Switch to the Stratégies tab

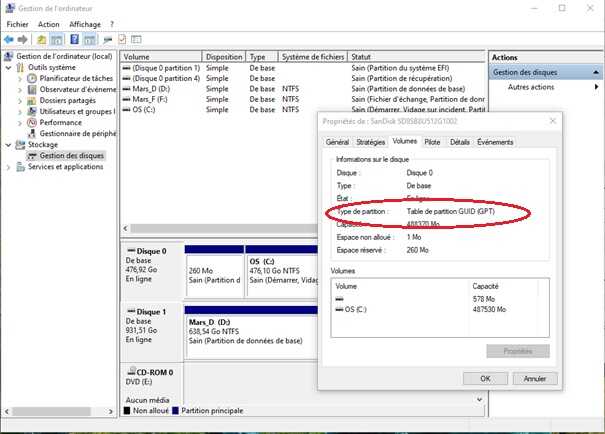click(x=370, y=142)
